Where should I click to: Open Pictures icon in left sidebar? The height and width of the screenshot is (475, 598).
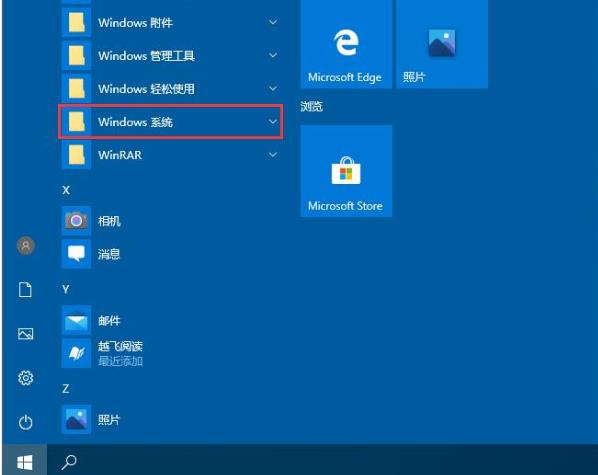25,334
